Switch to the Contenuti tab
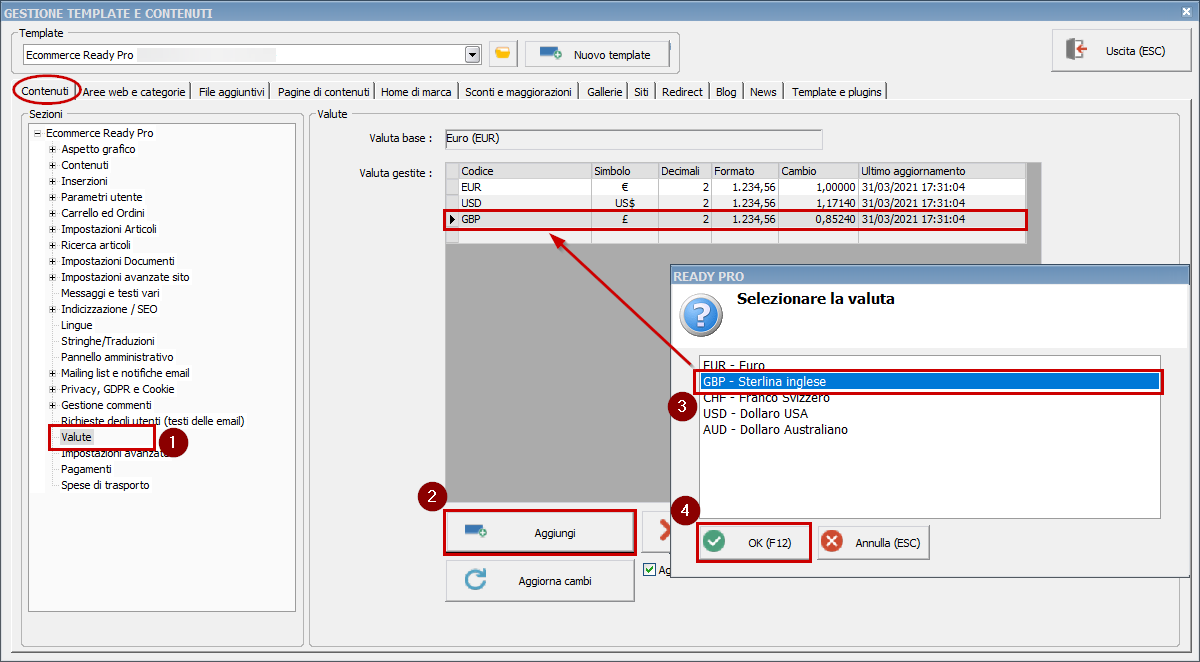 (46, 91)
